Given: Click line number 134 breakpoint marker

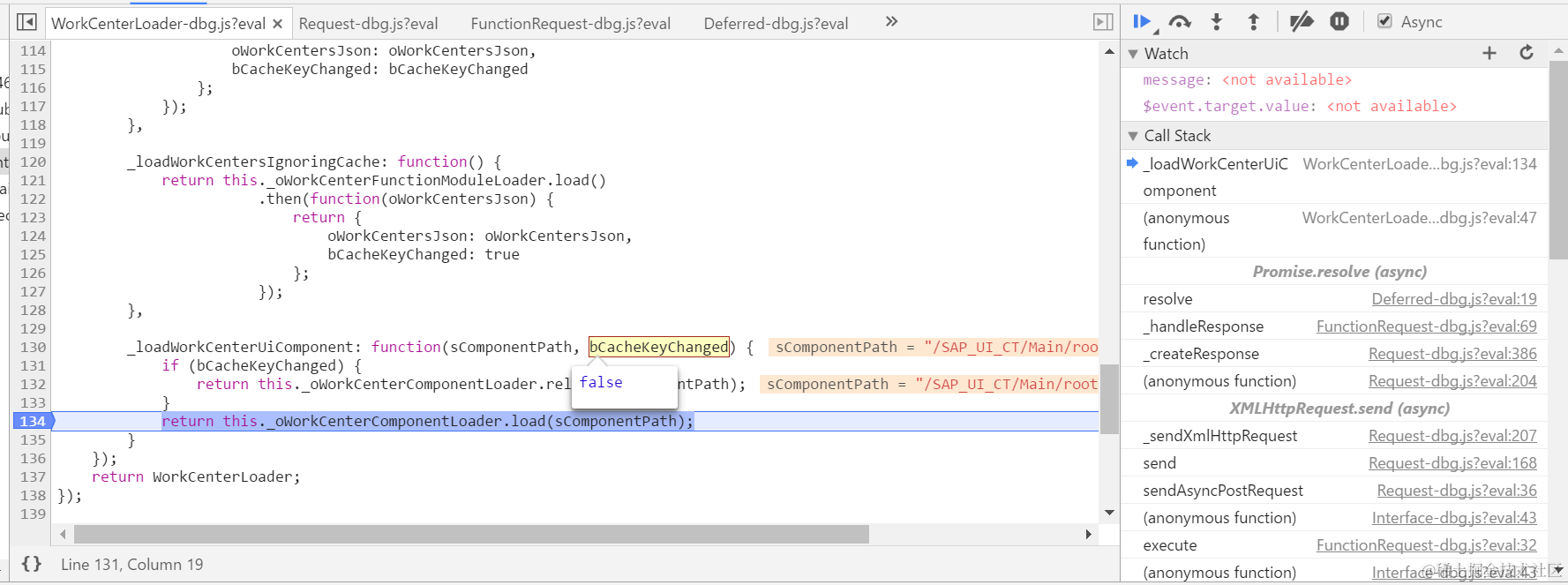Looking at the screenshot, I should [x=34, y=421].
